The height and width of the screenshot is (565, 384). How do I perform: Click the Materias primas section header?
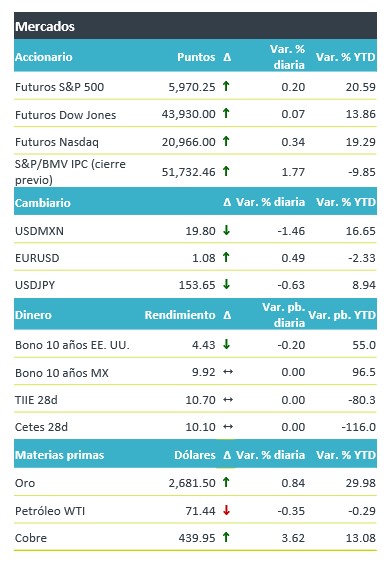click(59, 455)
